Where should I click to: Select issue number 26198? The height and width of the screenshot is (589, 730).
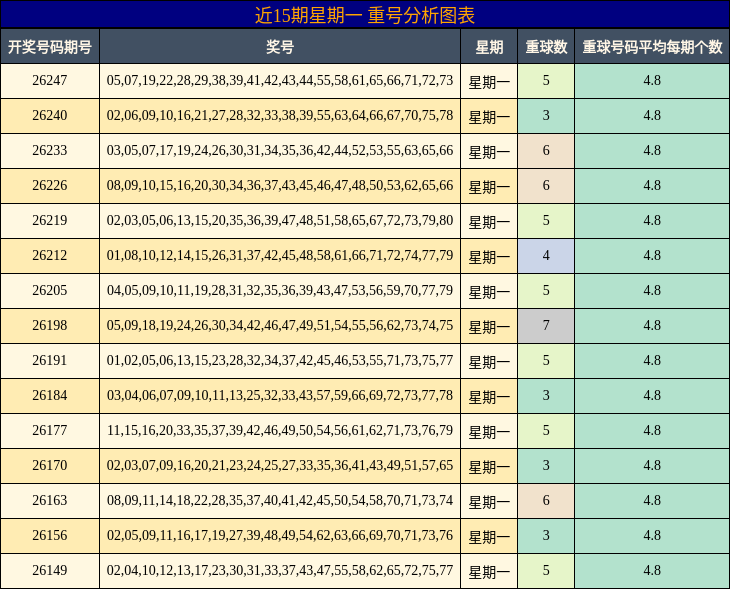(50, 325)
